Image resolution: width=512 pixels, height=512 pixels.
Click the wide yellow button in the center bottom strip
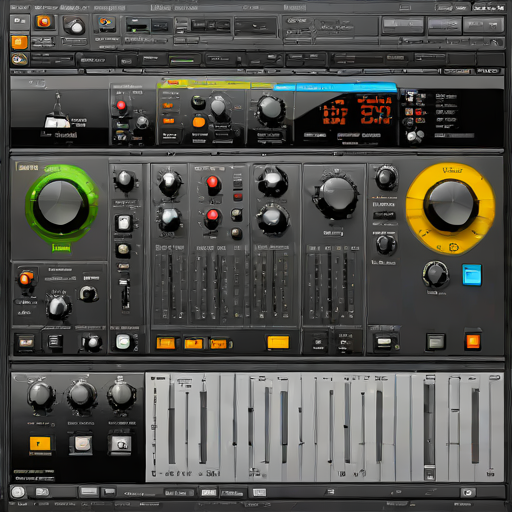(x=278, y=342)
